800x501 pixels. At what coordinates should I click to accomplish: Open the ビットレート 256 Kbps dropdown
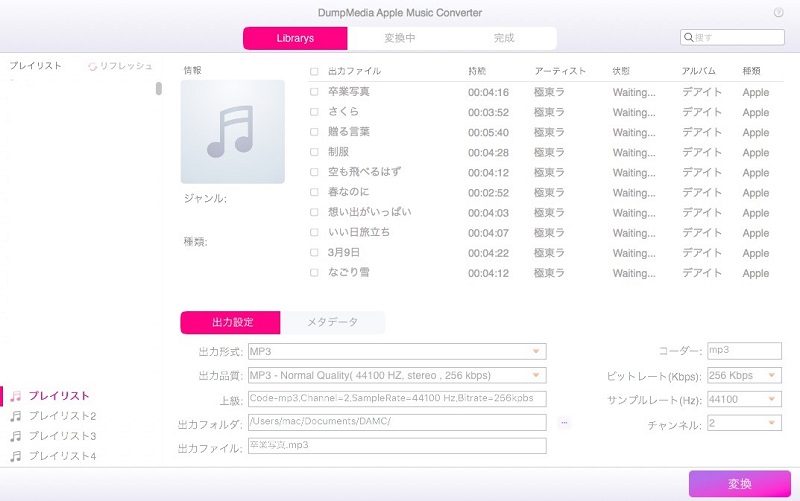pyautogui.click(x=744, y=375)
